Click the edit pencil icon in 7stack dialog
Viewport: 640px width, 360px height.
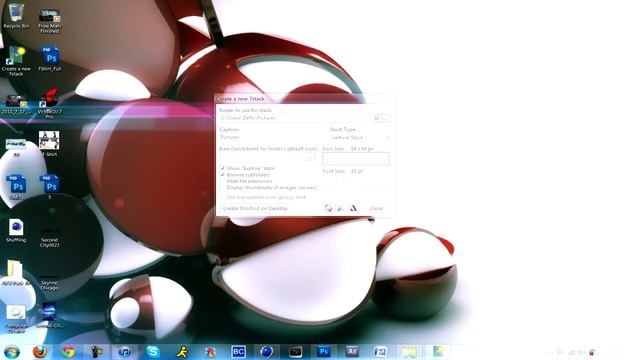click(x=340, y=208)
